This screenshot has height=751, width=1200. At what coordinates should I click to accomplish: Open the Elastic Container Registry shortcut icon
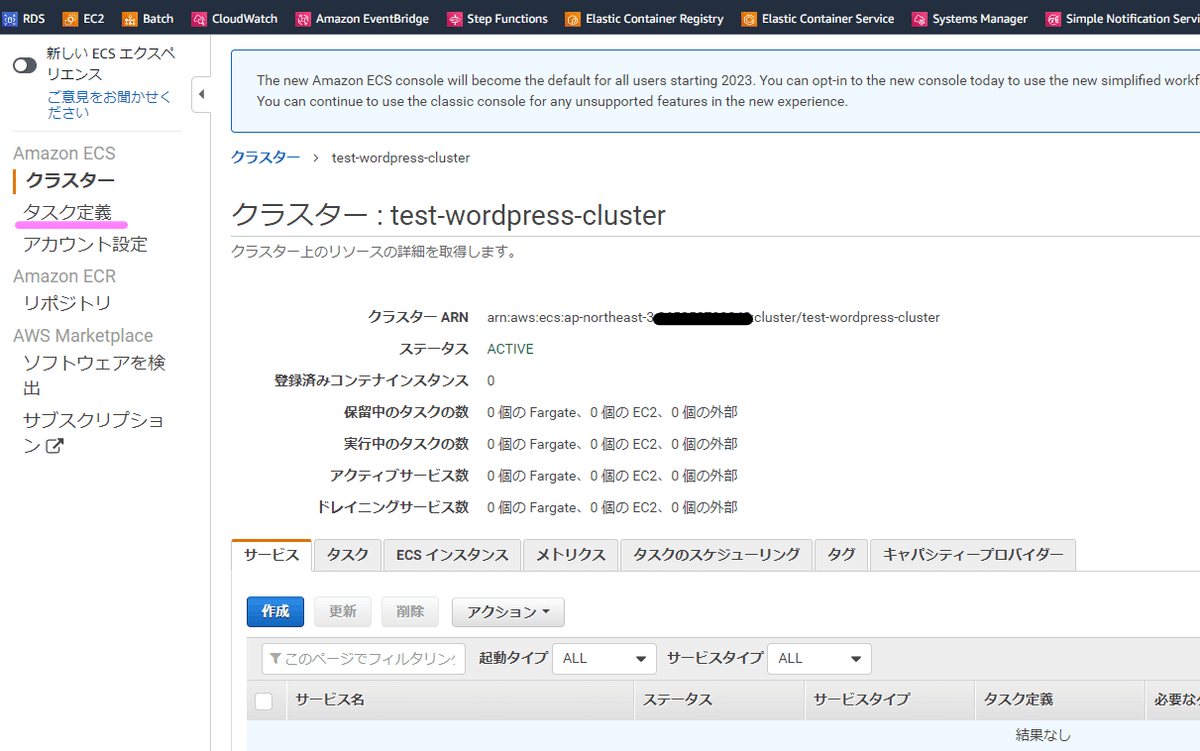click(x=573, y=18)
